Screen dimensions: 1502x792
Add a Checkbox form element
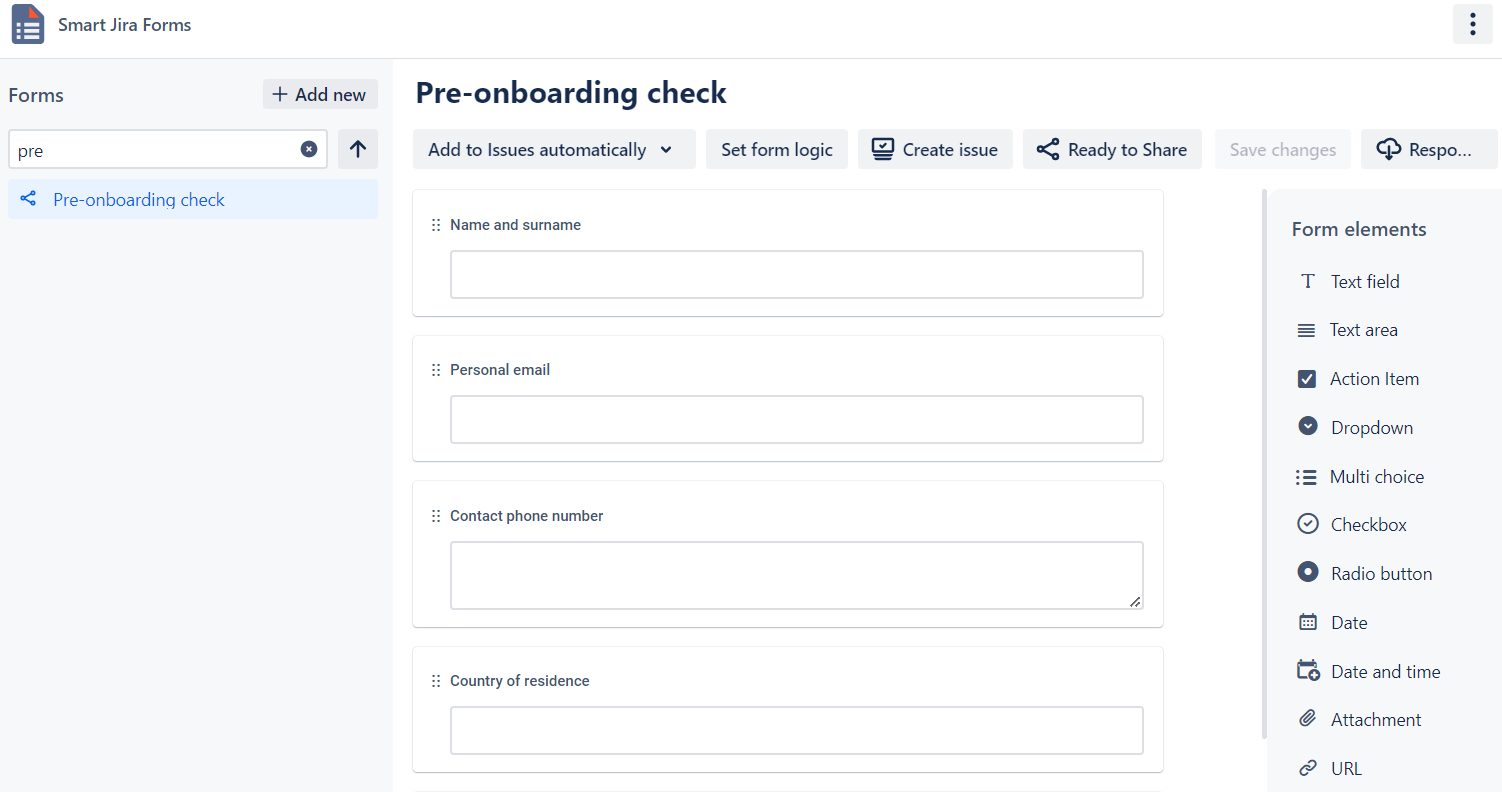tap(1368, 525)
